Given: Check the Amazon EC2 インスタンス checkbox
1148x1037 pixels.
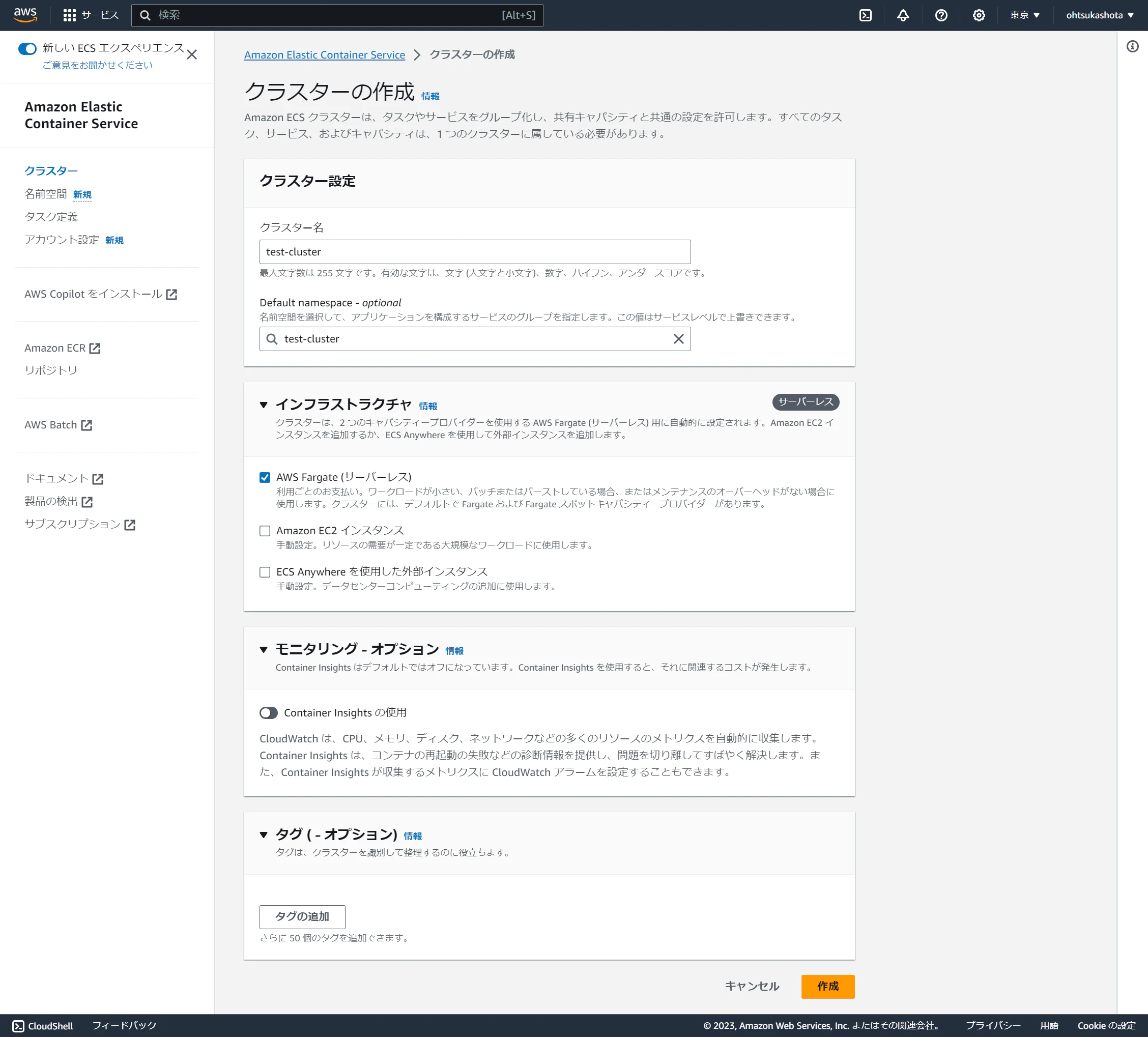Looking at the screenshot, I should coord(265,531).
